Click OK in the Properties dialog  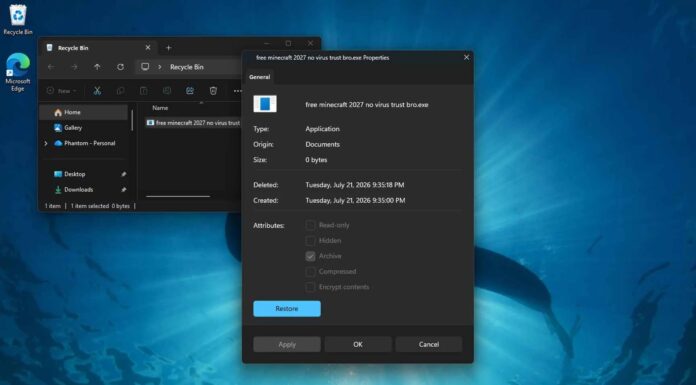click(358, 344)
